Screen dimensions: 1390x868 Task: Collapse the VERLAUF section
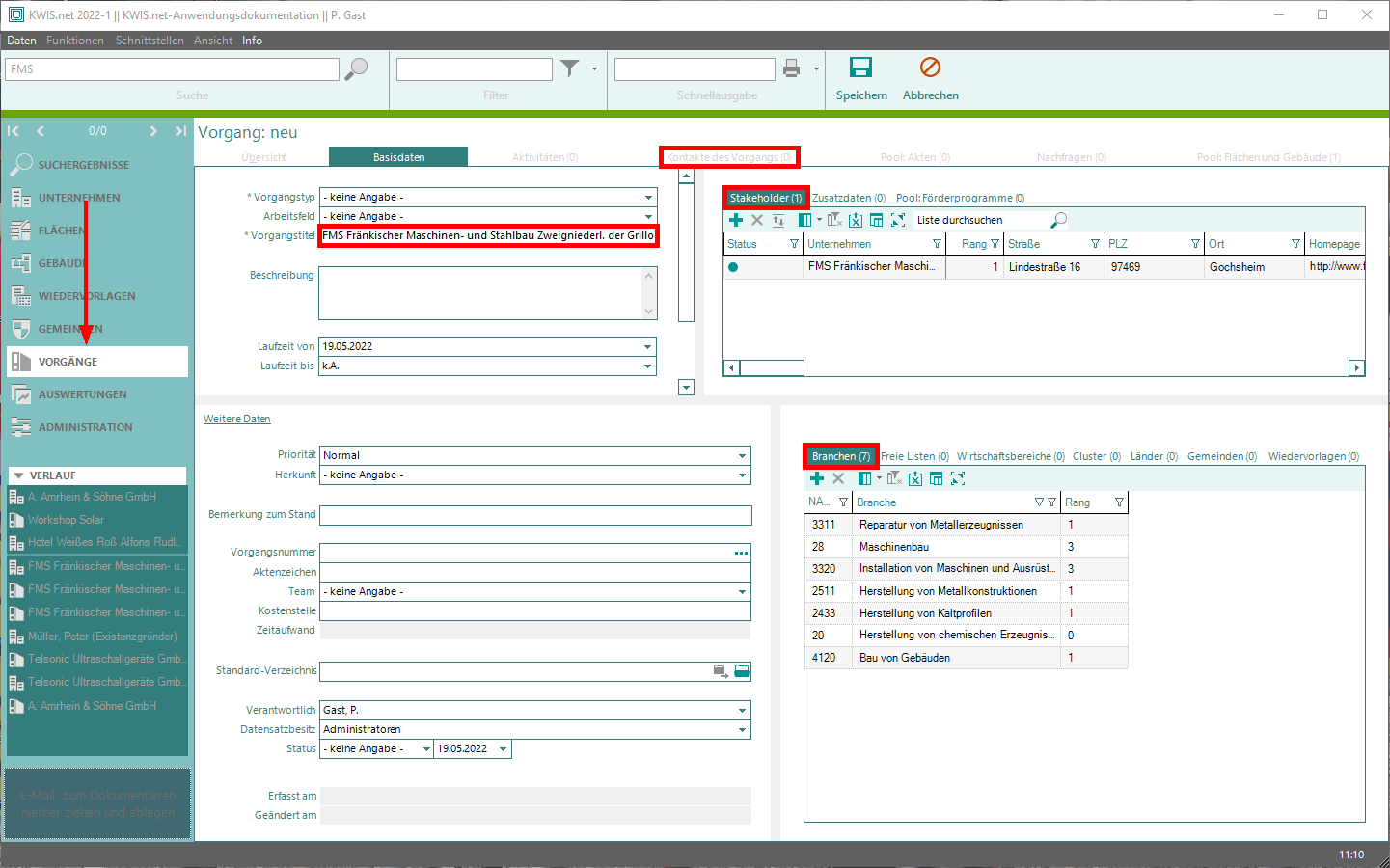point(19,475)
